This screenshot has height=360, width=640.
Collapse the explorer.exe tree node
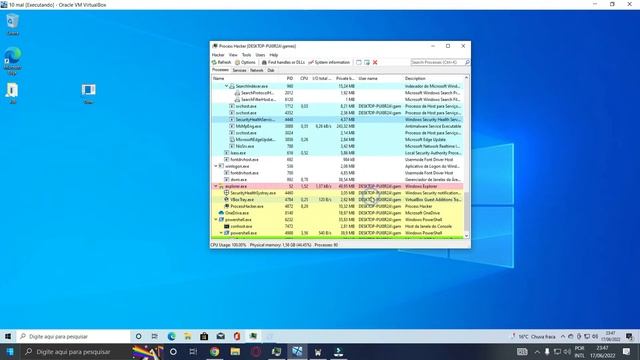coord(216,186)
